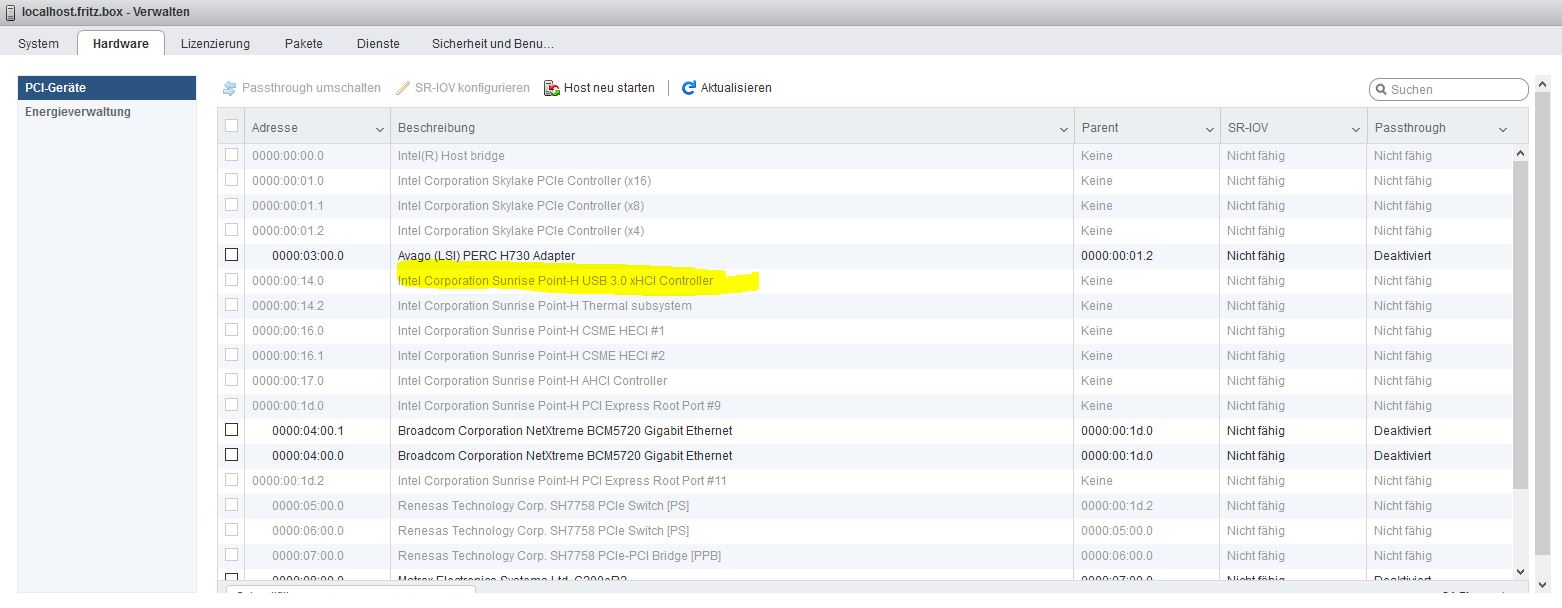Check the box for address 0000:04:00.0
The image size is (1562, 608).
[232, 455]
